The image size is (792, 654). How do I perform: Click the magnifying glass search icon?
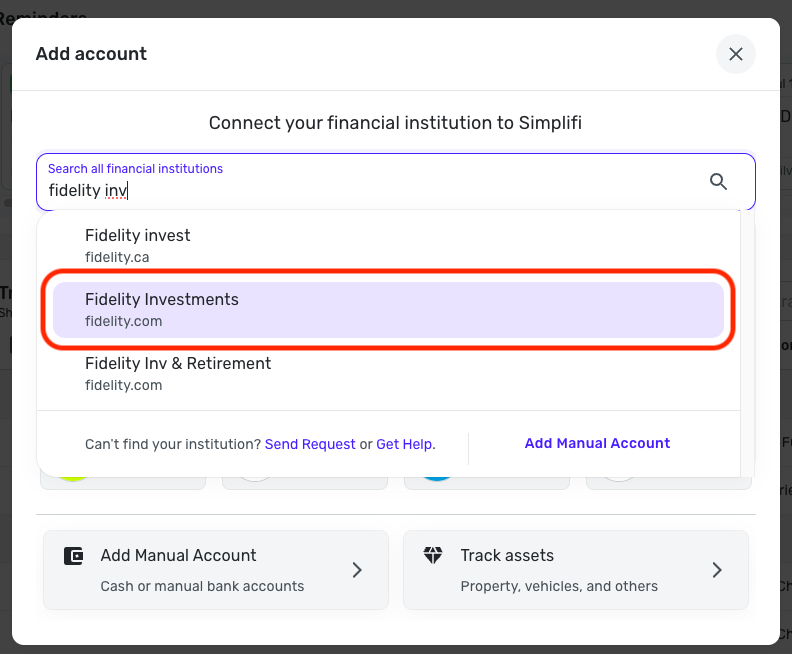coord(718,181)
